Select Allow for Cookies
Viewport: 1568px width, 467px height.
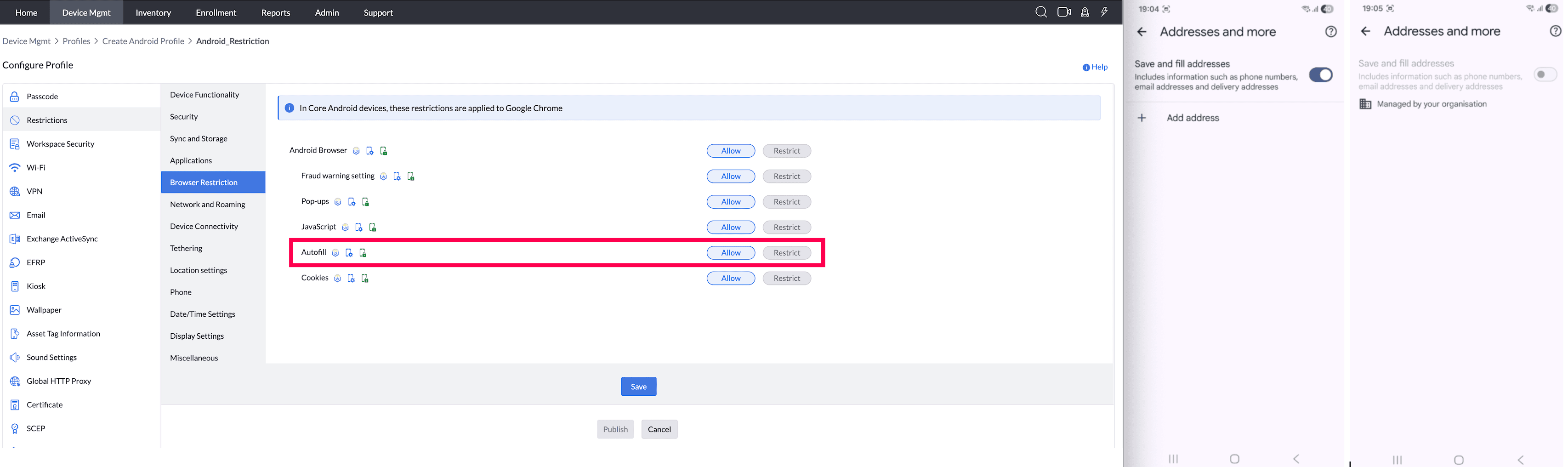click(731, 278)
